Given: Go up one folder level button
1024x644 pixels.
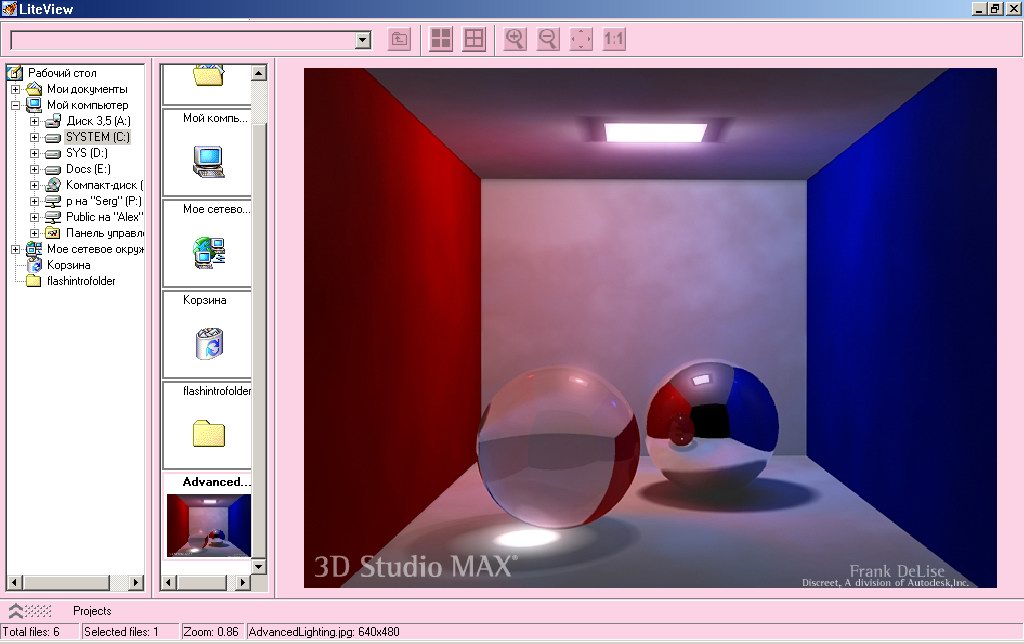Looking at the screenshot, I should pos(399,39).
